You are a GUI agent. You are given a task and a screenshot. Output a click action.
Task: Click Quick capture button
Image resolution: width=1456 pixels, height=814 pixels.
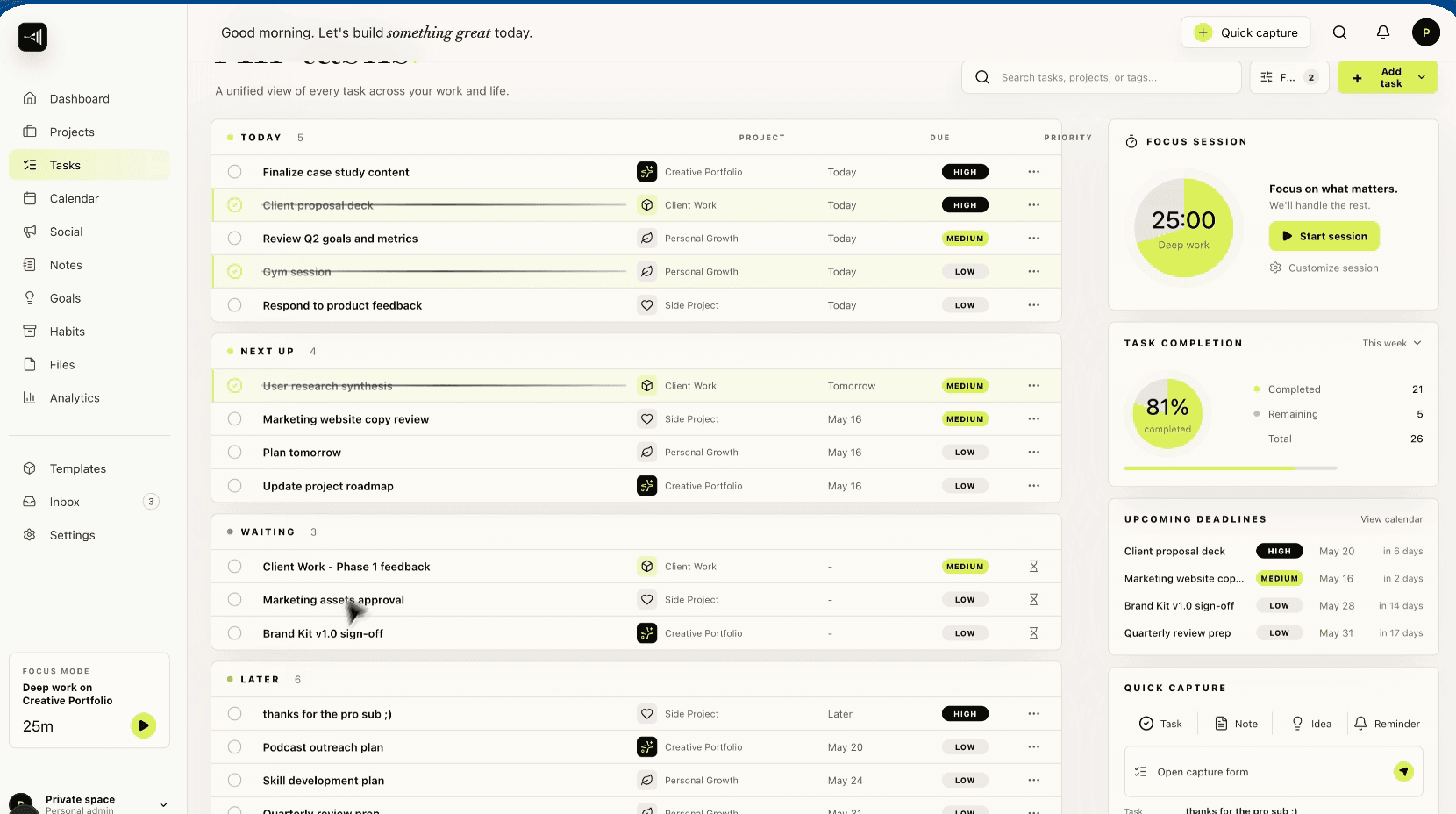1245,32
